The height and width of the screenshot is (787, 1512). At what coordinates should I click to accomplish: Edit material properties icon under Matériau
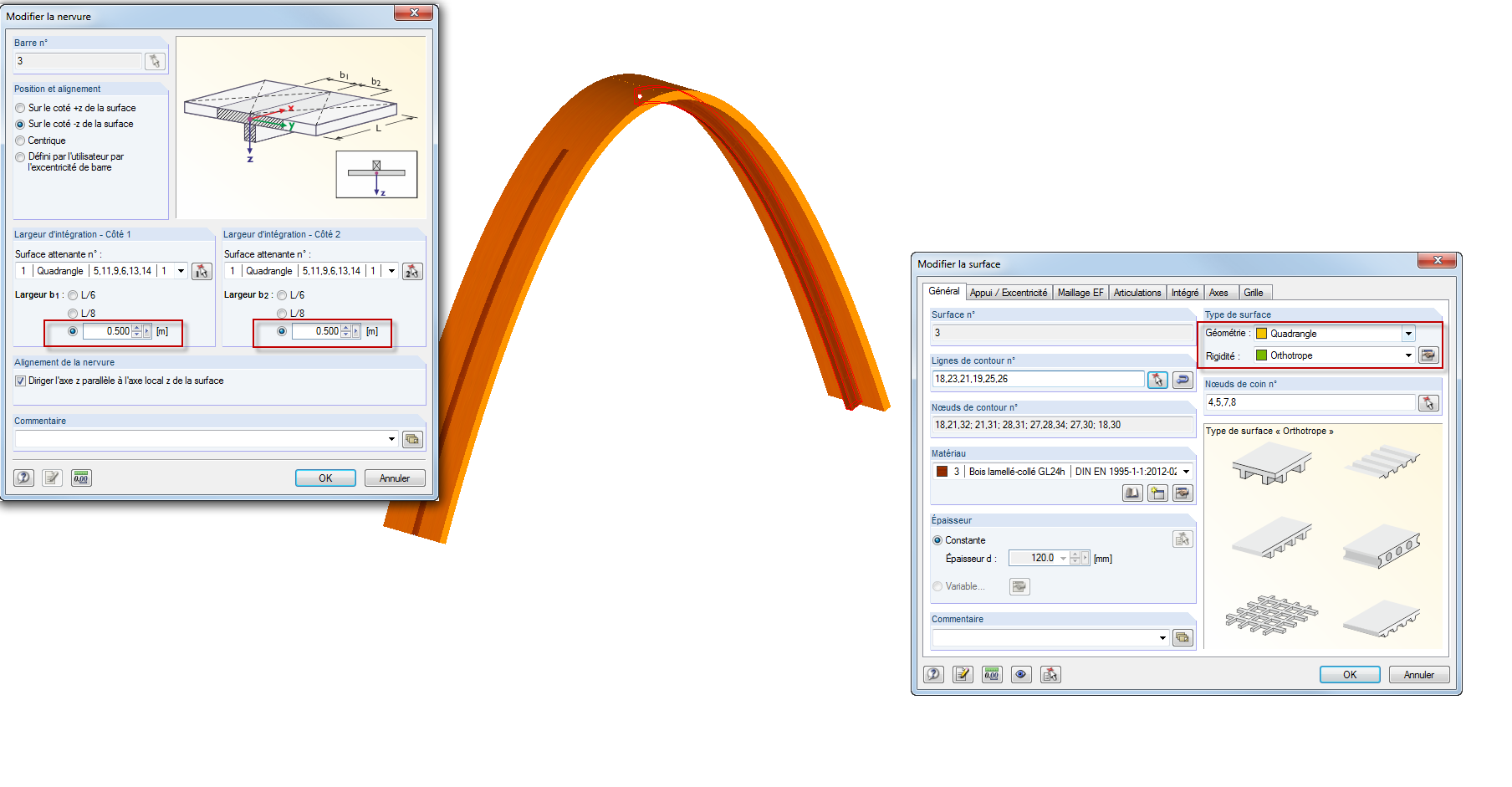click(x=1183, y=493)
